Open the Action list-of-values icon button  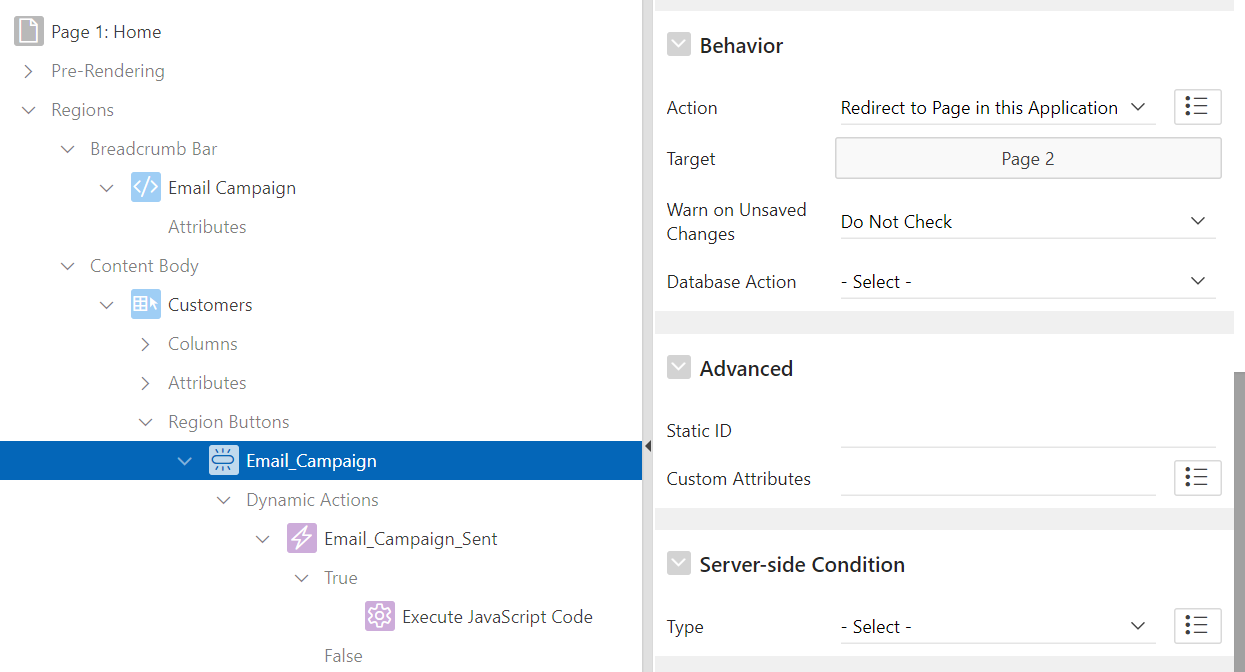pos(1197,107)
